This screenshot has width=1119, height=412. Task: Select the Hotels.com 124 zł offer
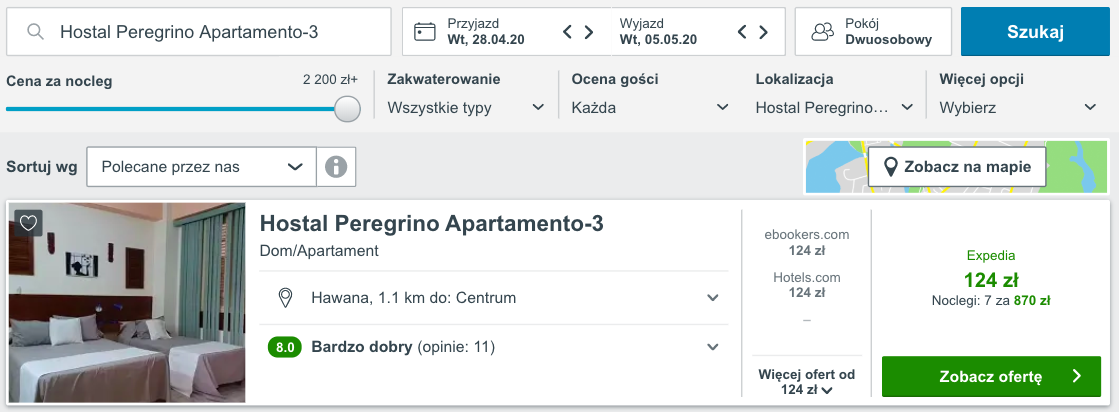point(806,284)
